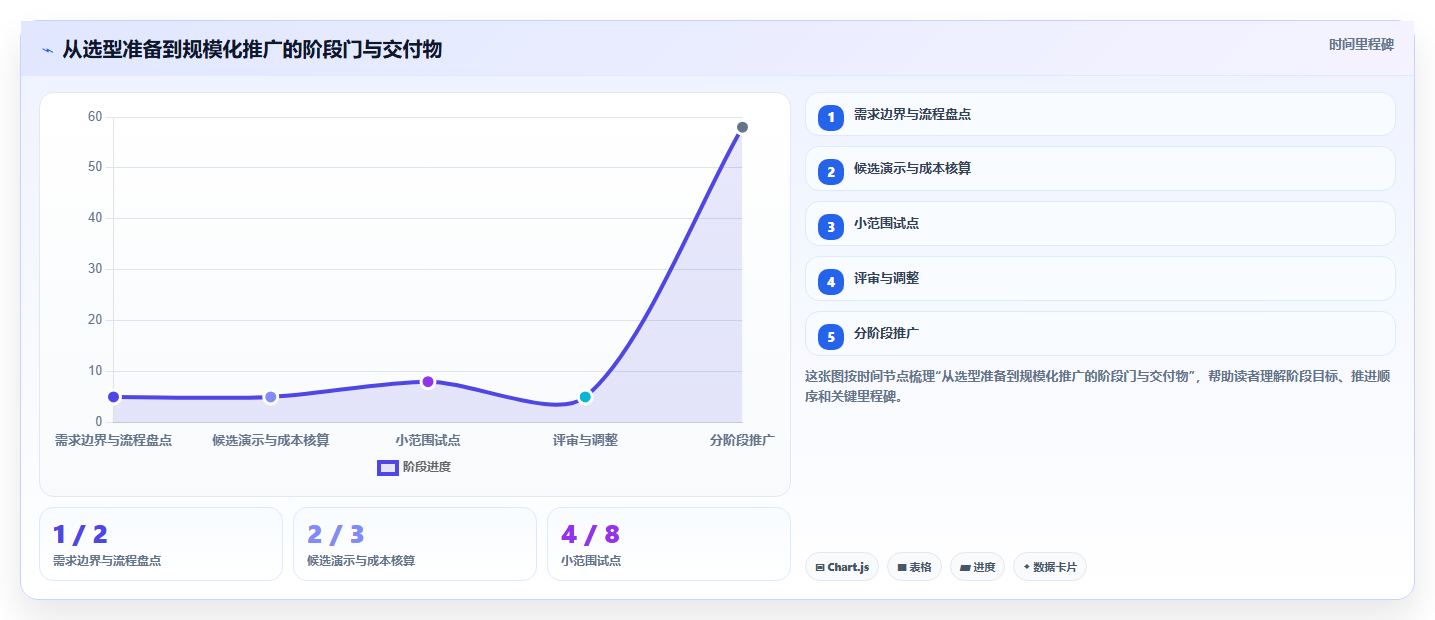Click the y-axis value 30
This screenshot has width=1435, height=620.
click(x=95, y=269)
